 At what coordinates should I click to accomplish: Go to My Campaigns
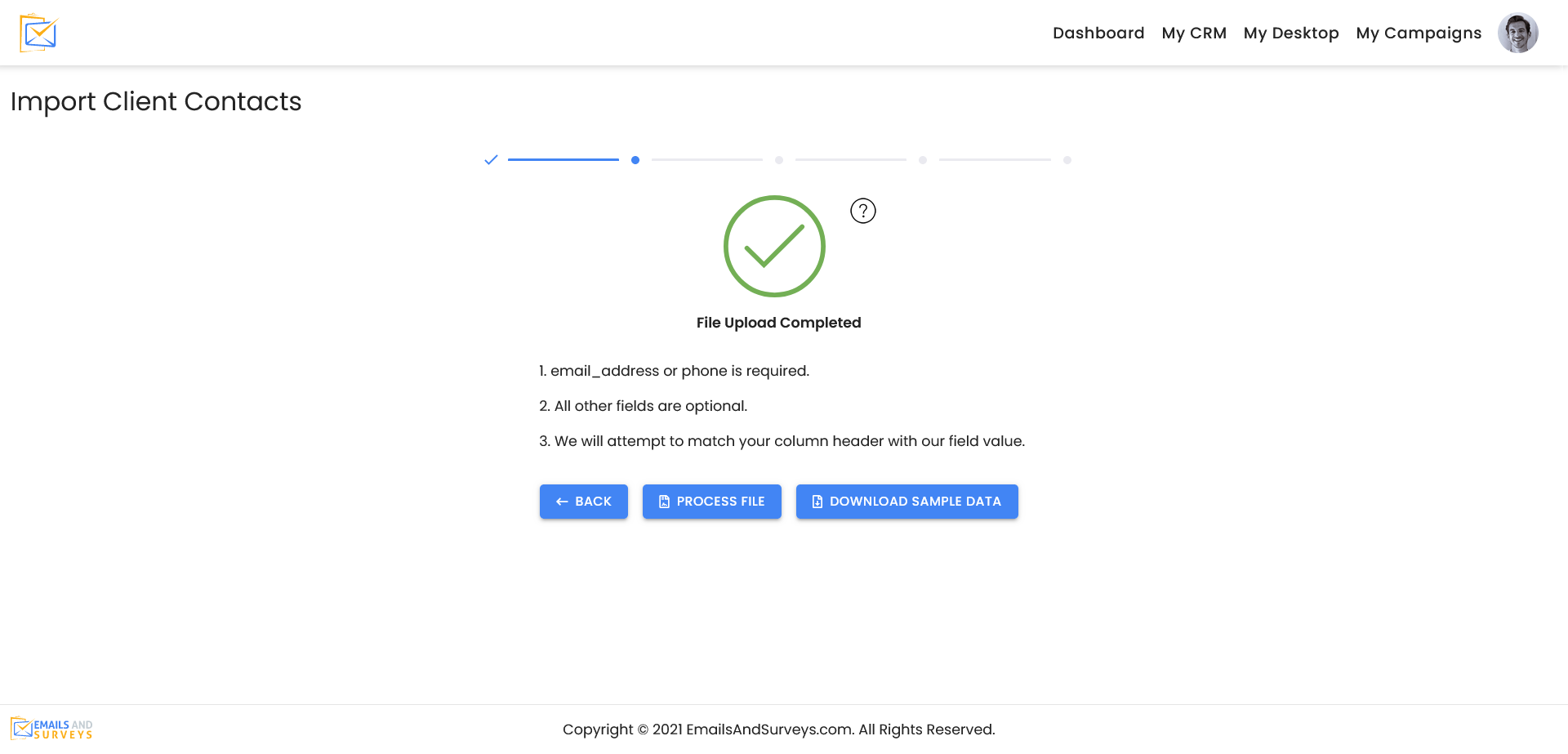tap(1419, 33)
